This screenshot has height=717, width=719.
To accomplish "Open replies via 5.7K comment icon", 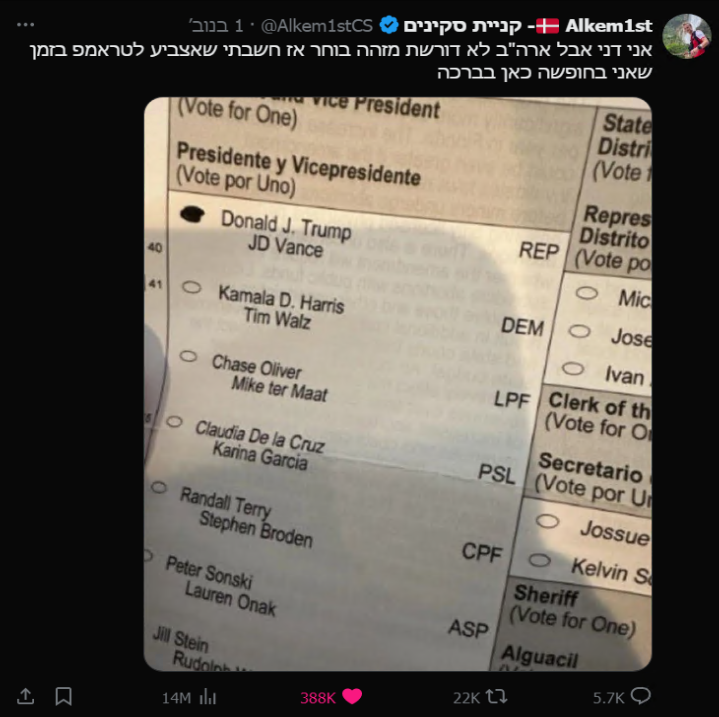I will 640,696.
